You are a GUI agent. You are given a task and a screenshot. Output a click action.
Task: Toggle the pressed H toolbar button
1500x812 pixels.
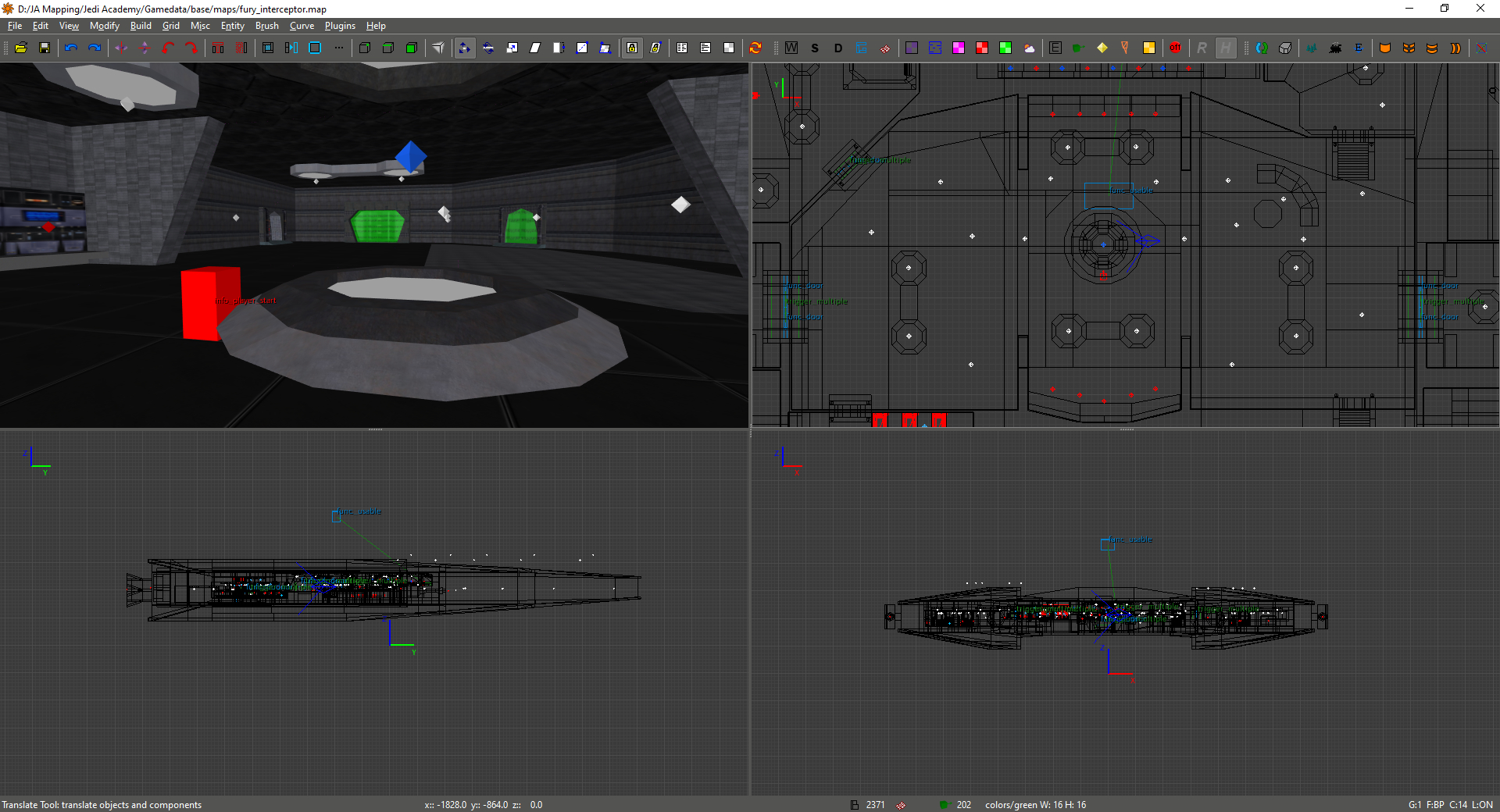click(1226, 48)
